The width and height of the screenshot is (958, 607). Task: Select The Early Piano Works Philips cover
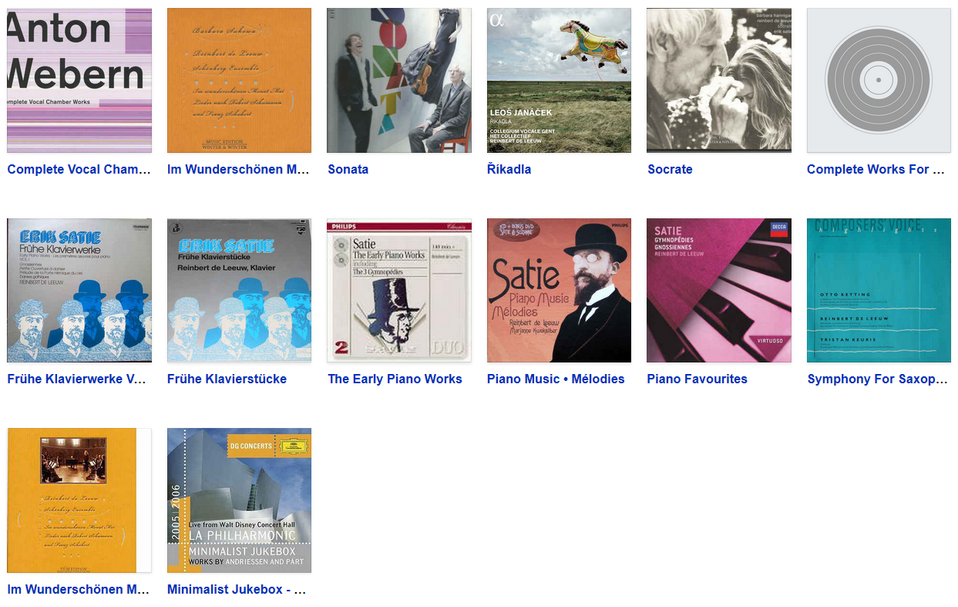click(x=399, y=290)
